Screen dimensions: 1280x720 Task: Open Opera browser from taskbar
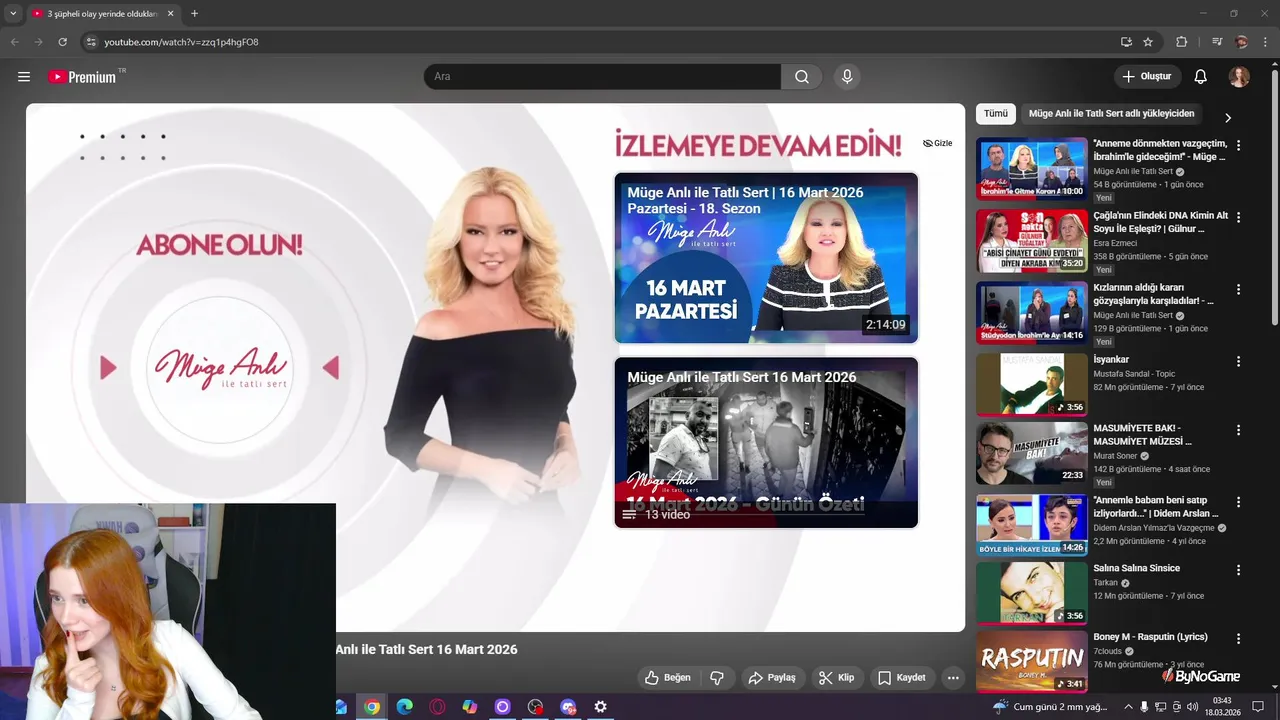437,707
